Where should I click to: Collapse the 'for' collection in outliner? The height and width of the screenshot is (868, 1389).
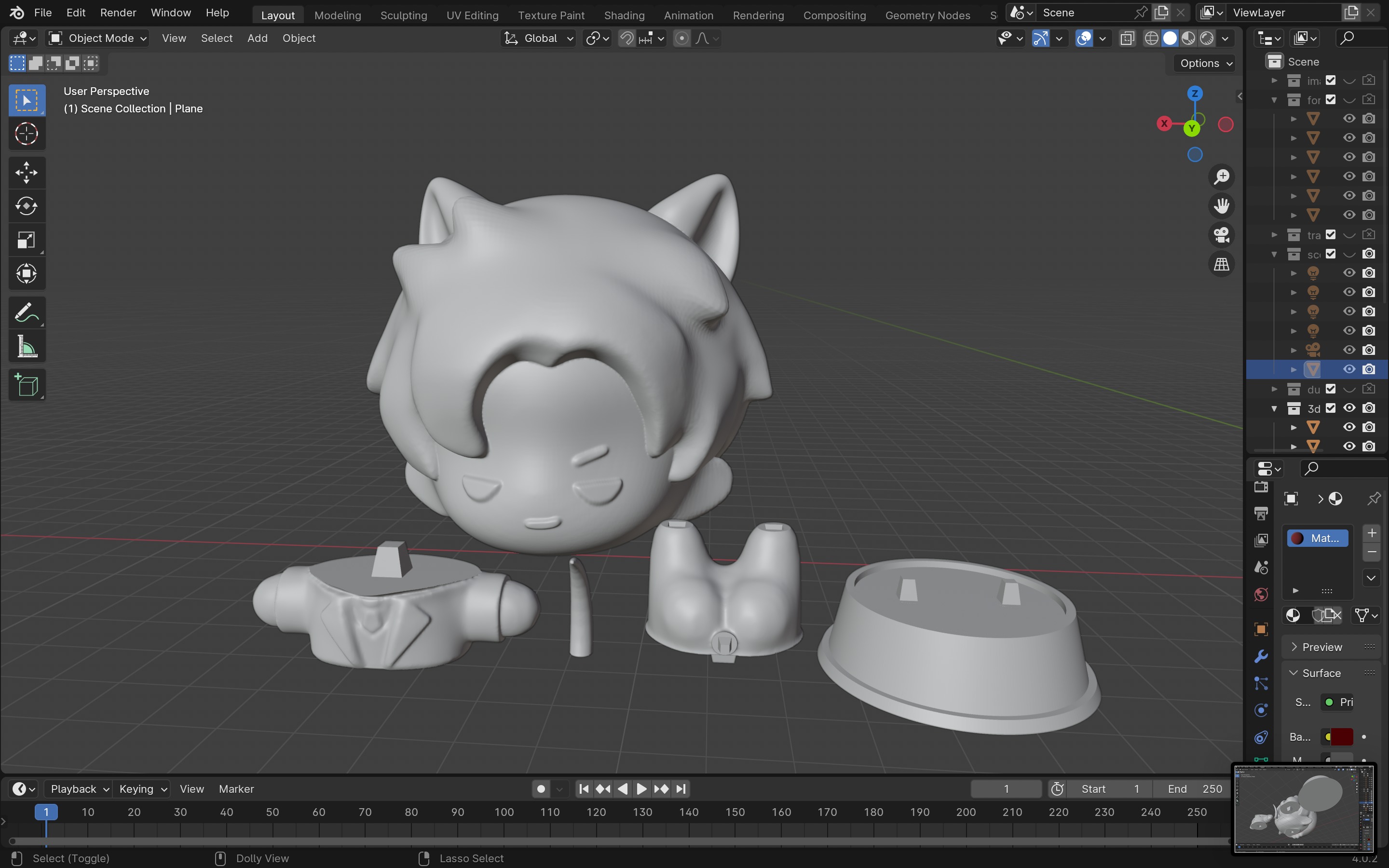pyautogui.click(x=1274, y=100)
